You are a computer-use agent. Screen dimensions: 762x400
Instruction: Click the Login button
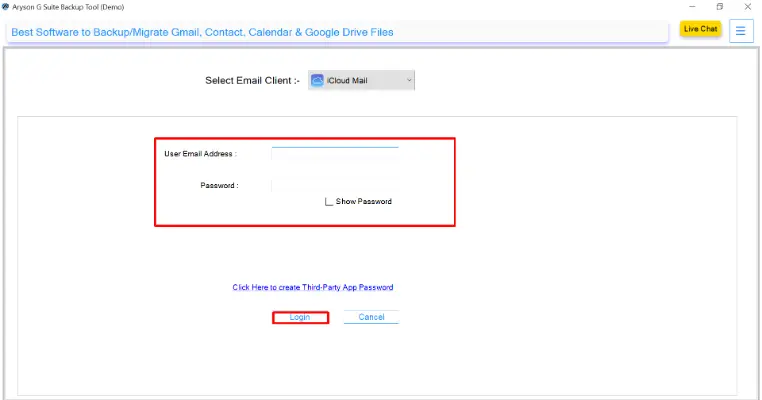click(300, 317)
